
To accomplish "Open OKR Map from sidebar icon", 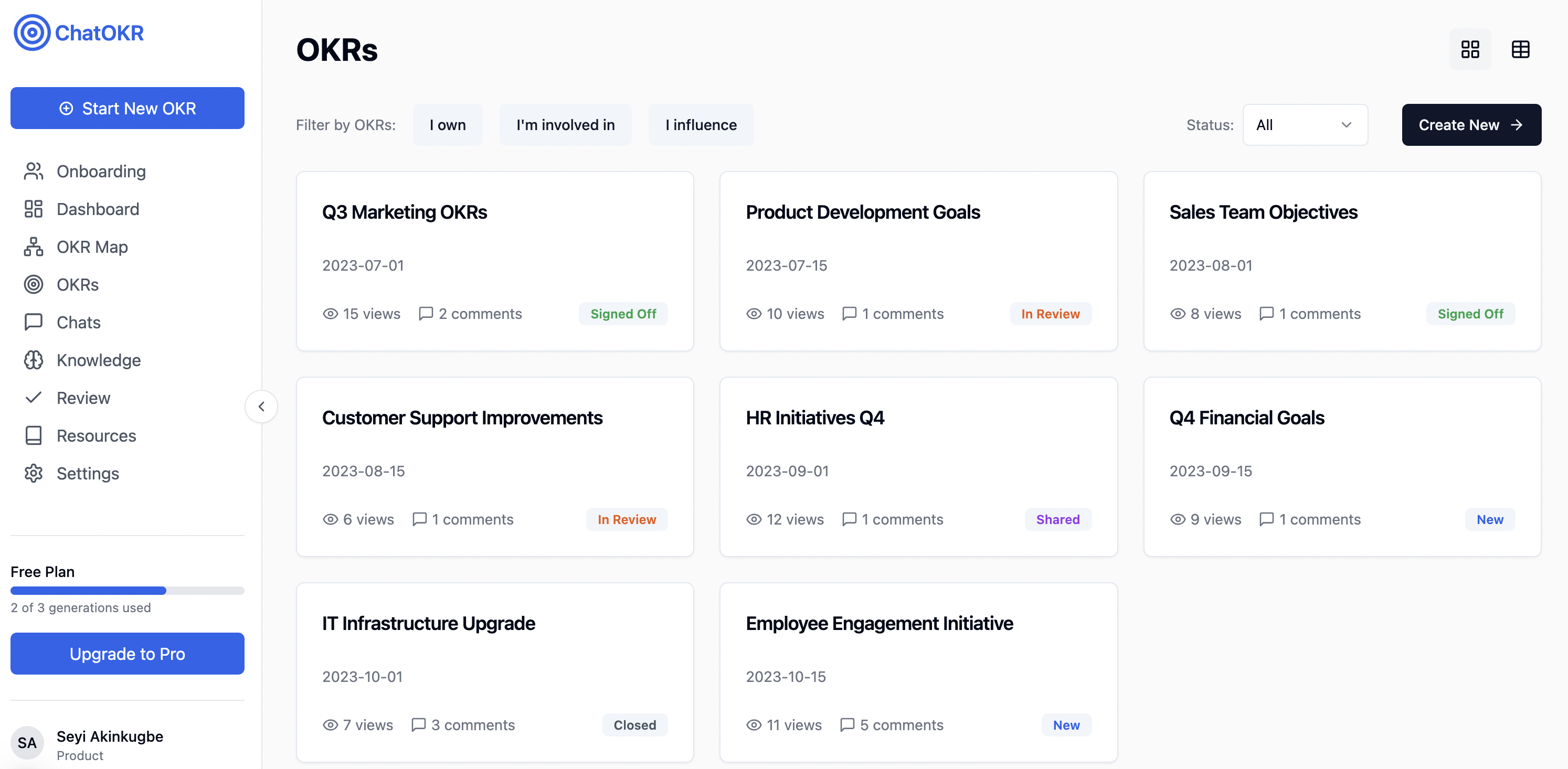I will 34,247.
